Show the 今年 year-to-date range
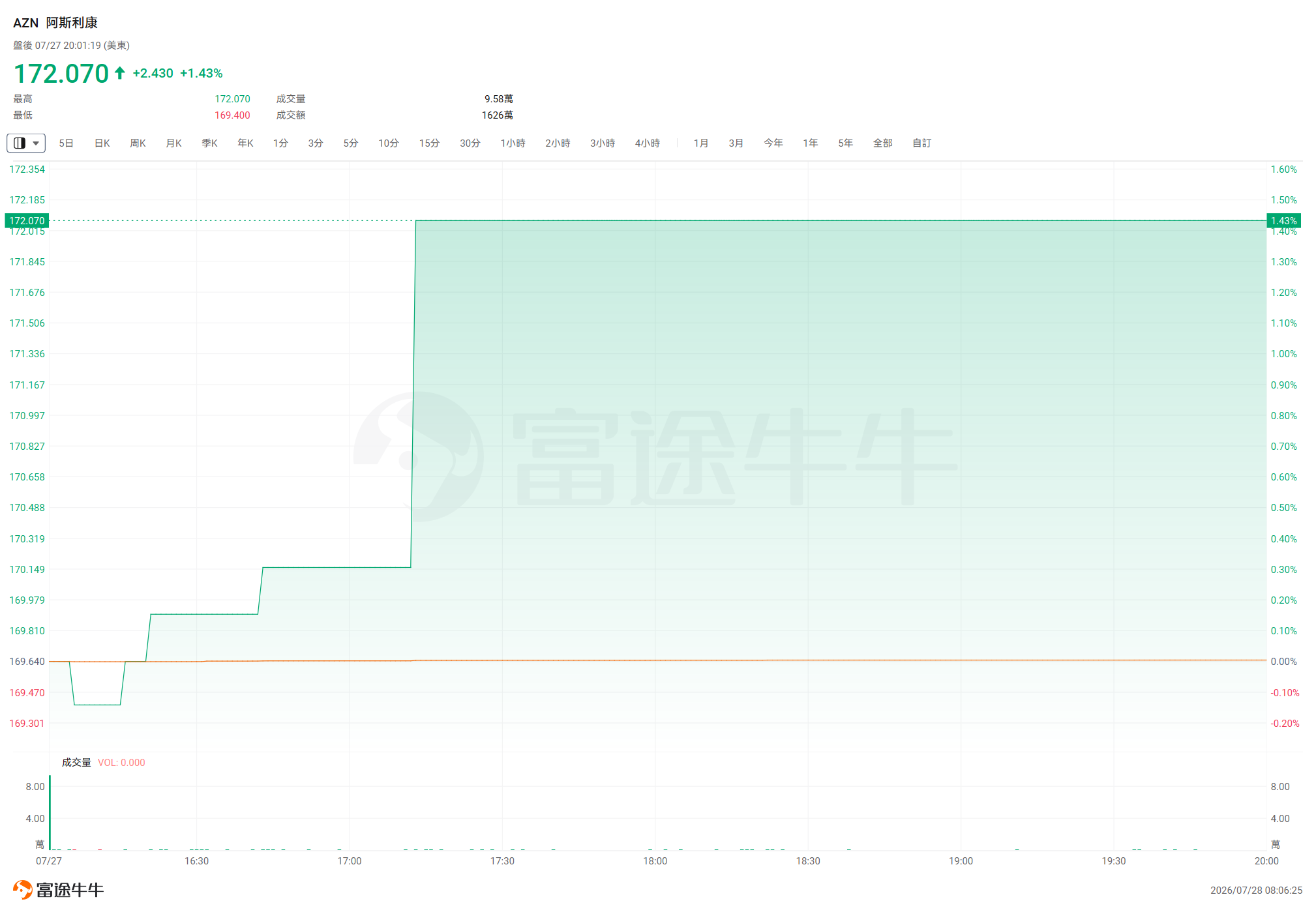Image resolution: width=1316 pixels, height=912 pixels. point(773,143)
